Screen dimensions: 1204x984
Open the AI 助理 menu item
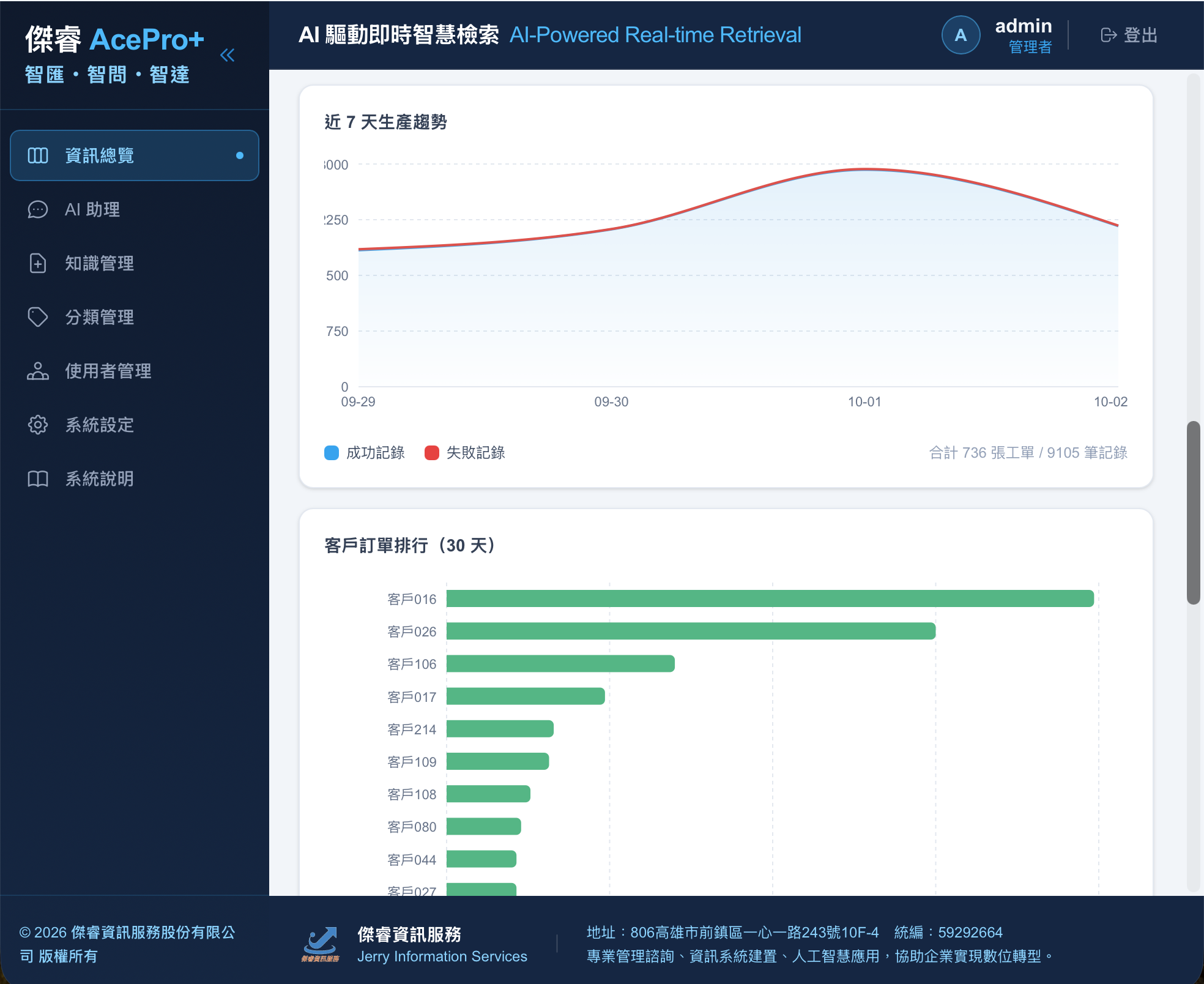click(x=135, y=209)
